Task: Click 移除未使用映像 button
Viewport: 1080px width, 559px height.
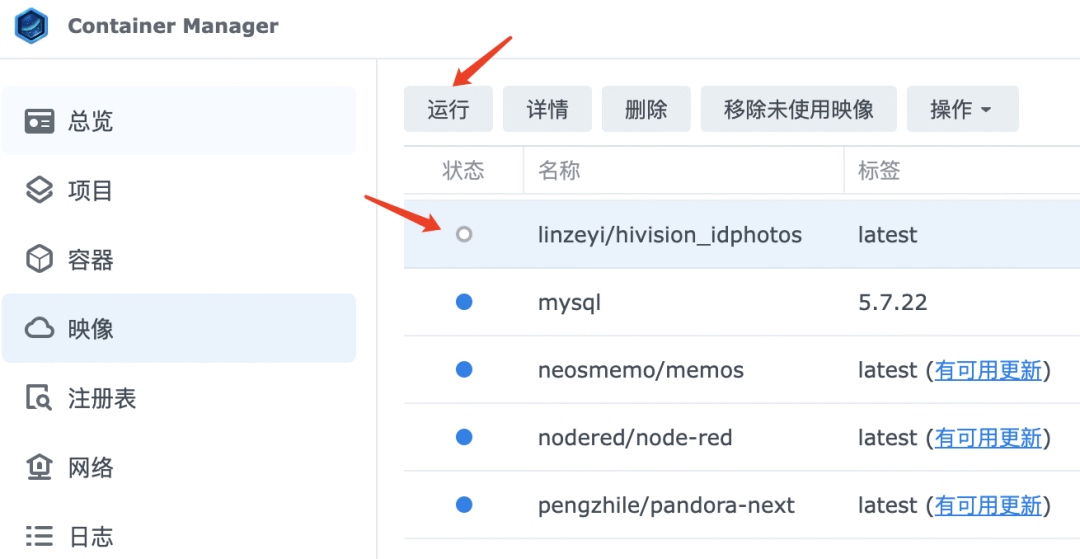Action: [799, 109]
